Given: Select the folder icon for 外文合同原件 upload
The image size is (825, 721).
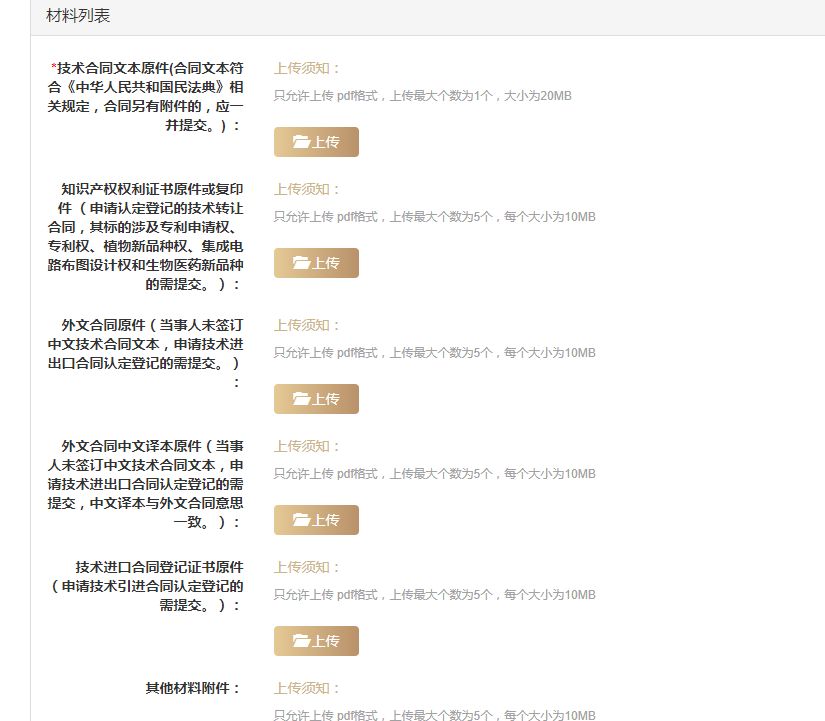Looking at the screenshot, I should coord(303,398).
